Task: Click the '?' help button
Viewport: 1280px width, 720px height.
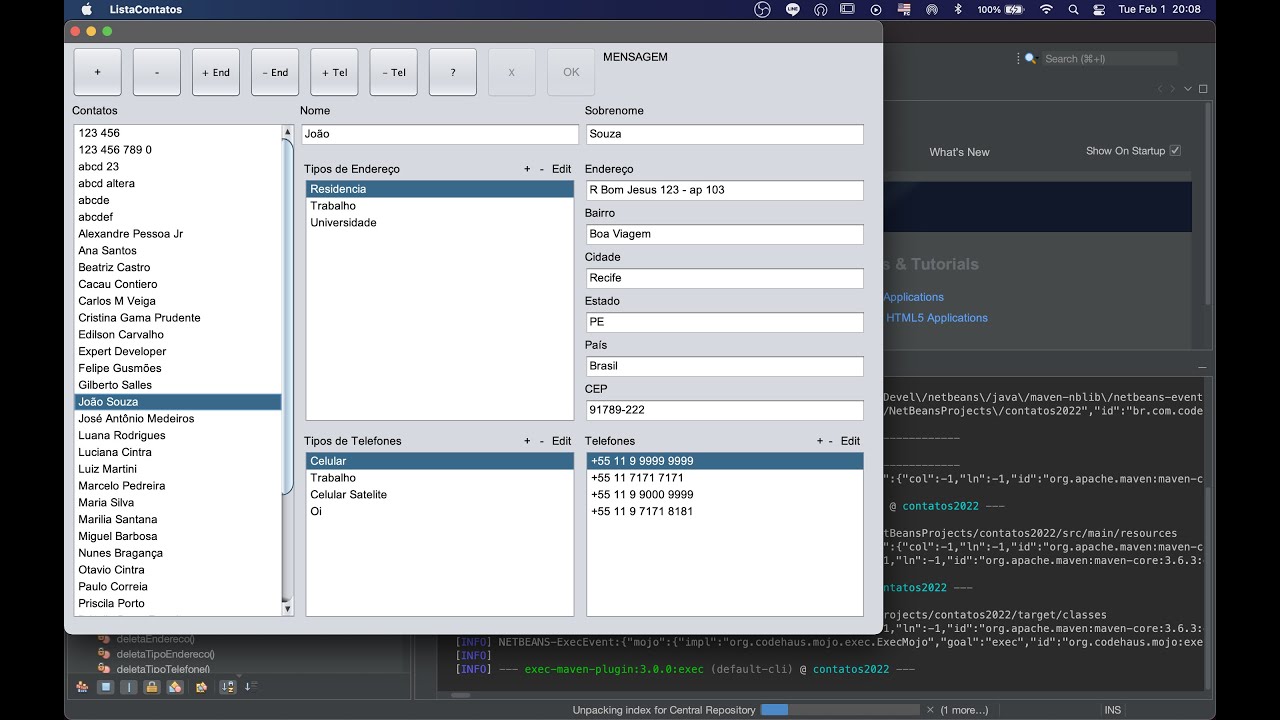Action: 453,72
